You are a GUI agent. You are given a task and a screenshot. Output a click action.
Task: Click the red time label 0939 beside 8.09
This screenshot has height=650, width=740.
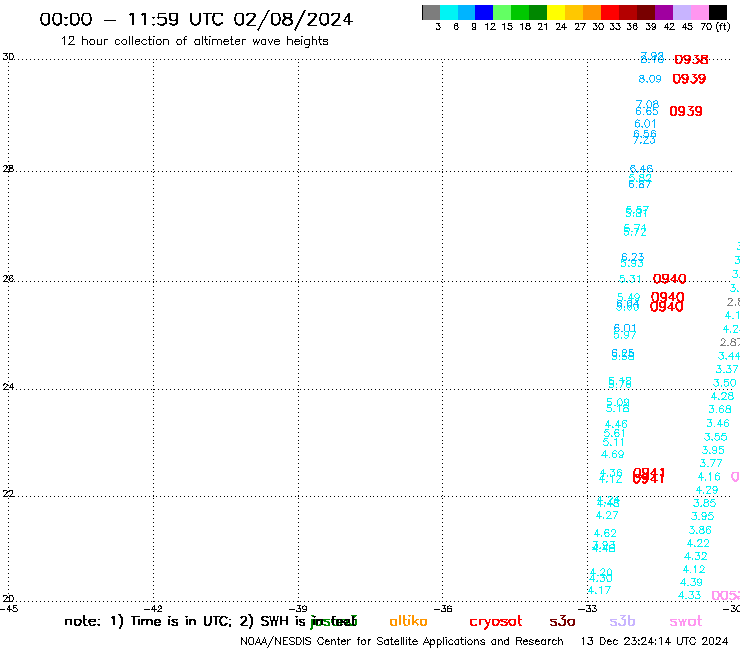tap(689, 79)
